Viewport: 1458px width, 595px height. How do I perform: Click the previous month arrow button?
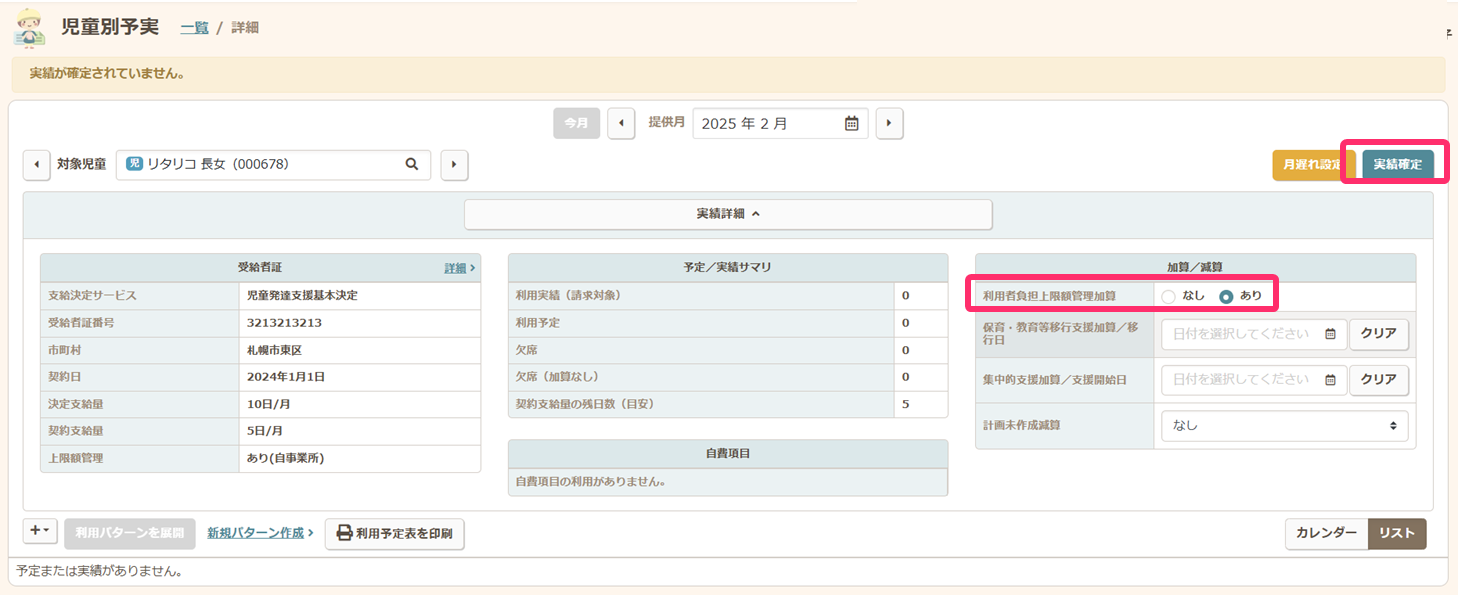point(621,123)
